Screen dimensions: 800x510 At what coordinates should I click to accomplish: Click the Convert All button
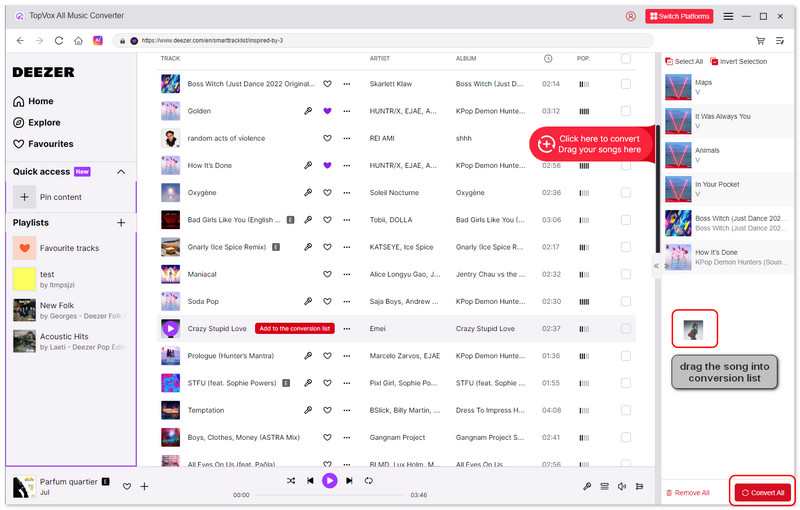(763, 492)
